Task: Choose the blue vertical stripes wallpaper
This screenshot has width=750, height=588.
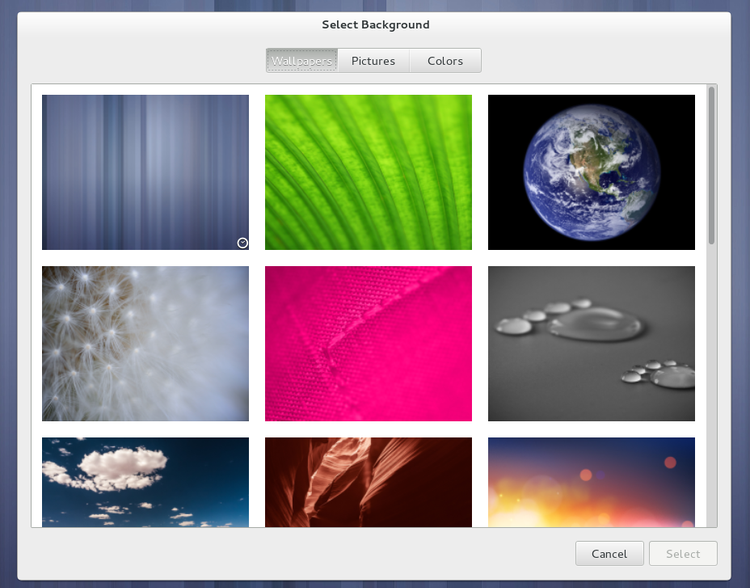Action: point(145,172)
